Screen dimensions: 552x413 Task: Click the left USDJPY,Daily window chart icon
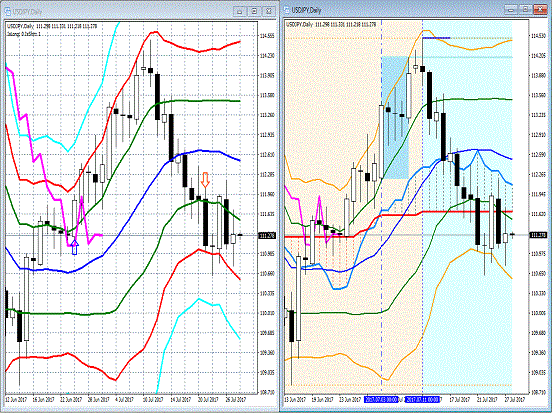pyautogui.click(x=8, y=11)
